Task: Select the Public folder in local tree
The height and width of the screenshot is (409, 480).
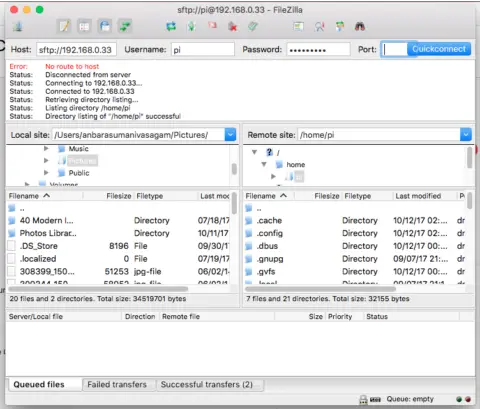Action: [79, 173]
